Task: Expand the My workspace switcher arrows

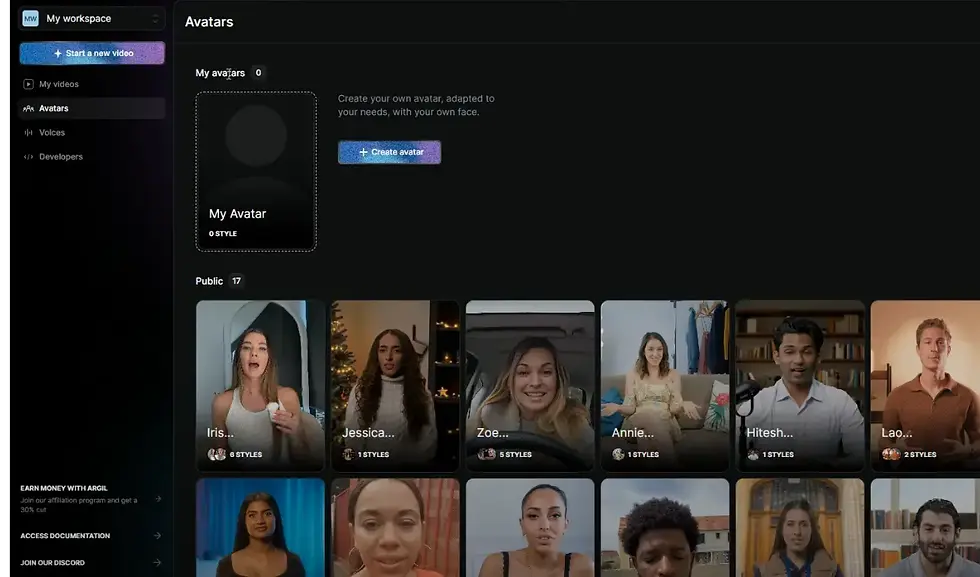Action: [x=155, y=19]
